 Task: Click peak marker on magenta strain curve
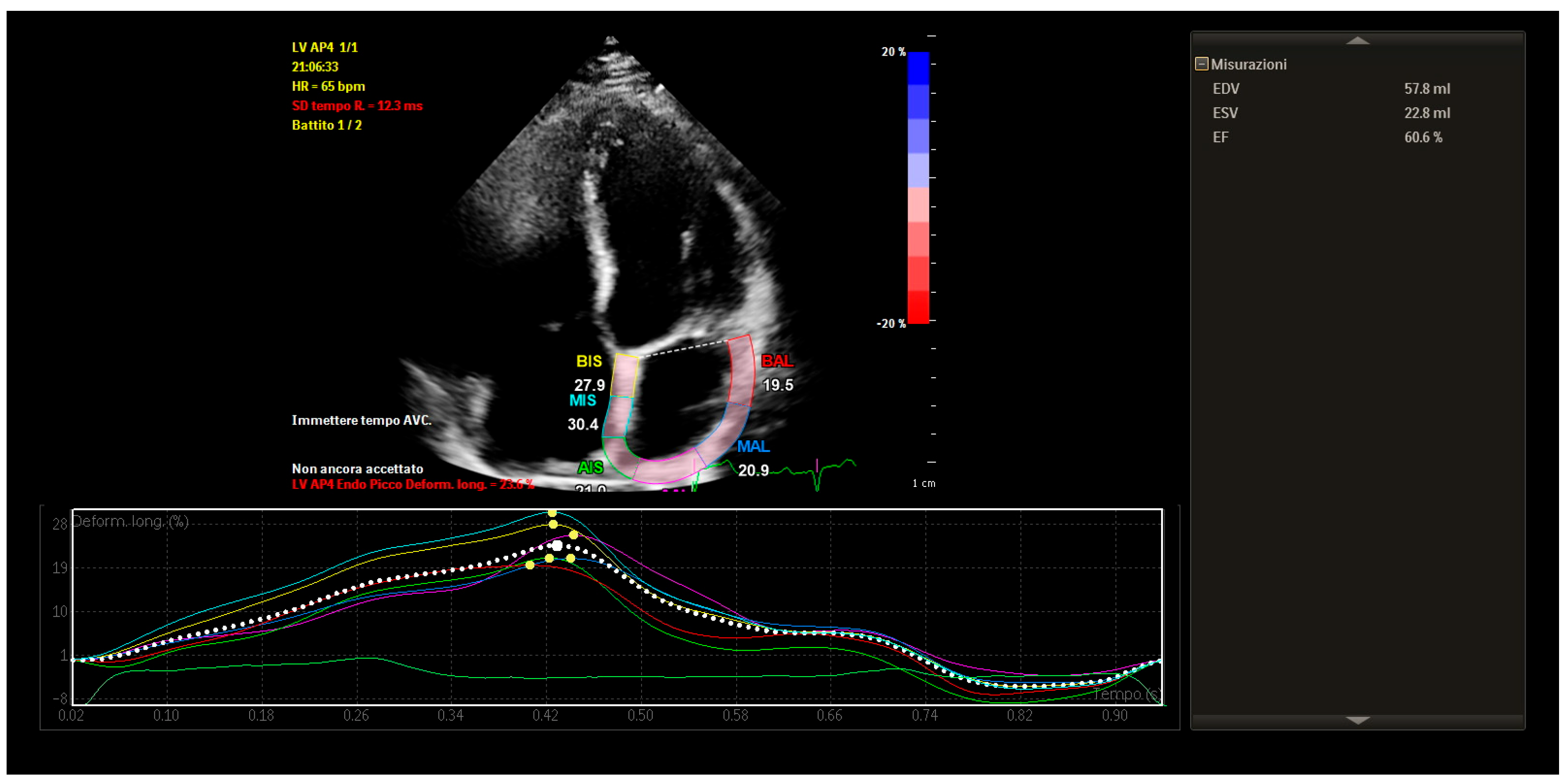(x=573, y=535)
